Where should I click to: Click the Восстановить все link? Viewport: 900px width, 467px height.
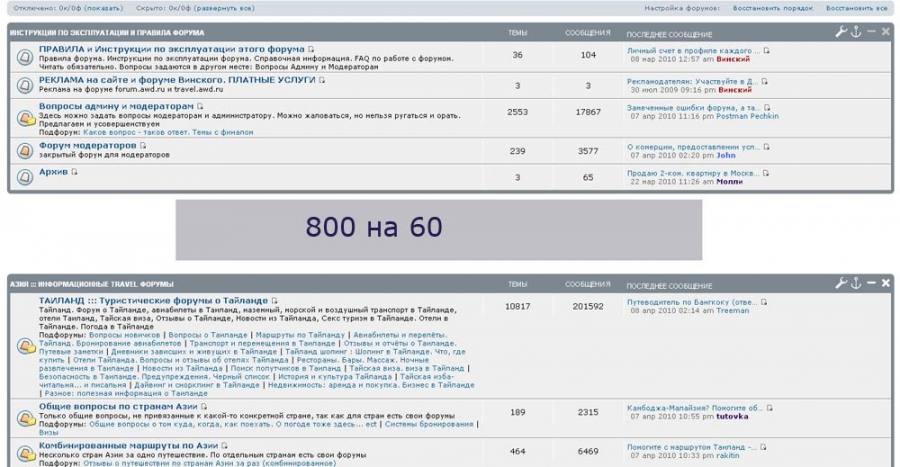point(856,8)
